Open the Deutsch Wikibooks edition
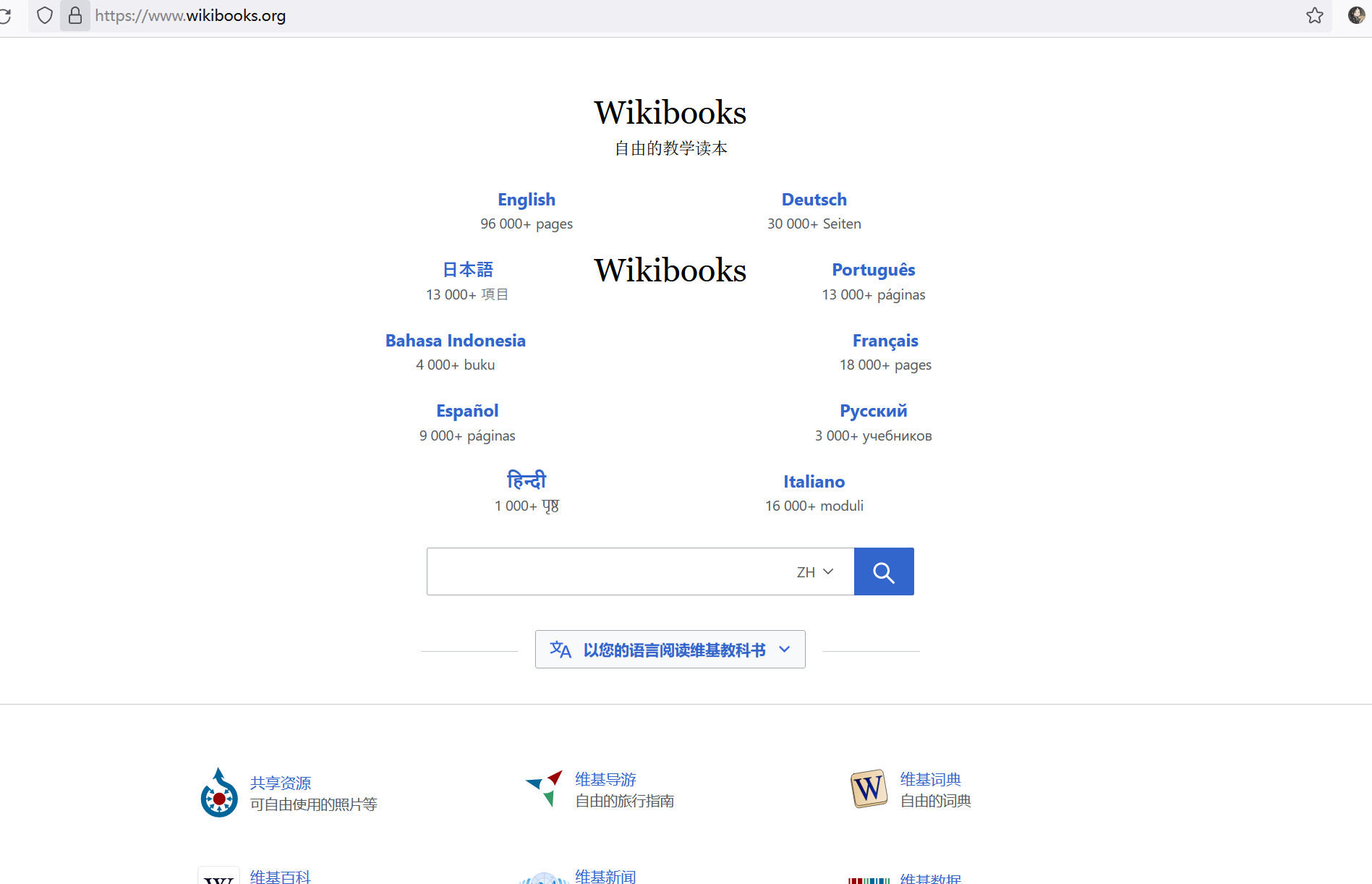This screenshot has height=884, width=1372. click(814, 200)
